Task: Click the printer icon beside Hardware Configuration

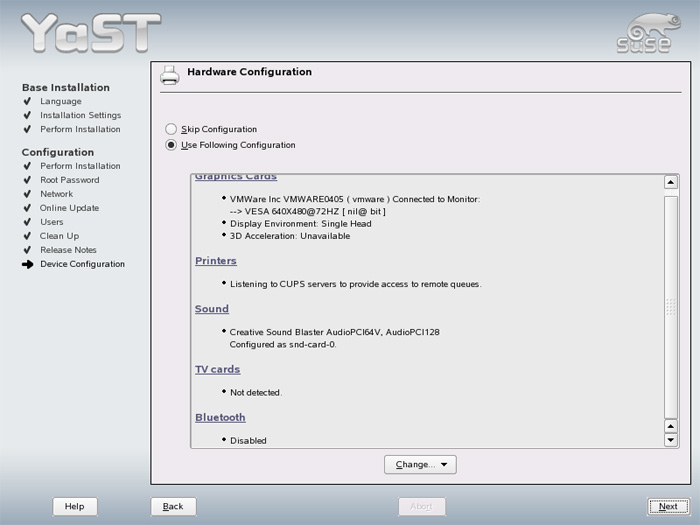Action: [170, 75]
